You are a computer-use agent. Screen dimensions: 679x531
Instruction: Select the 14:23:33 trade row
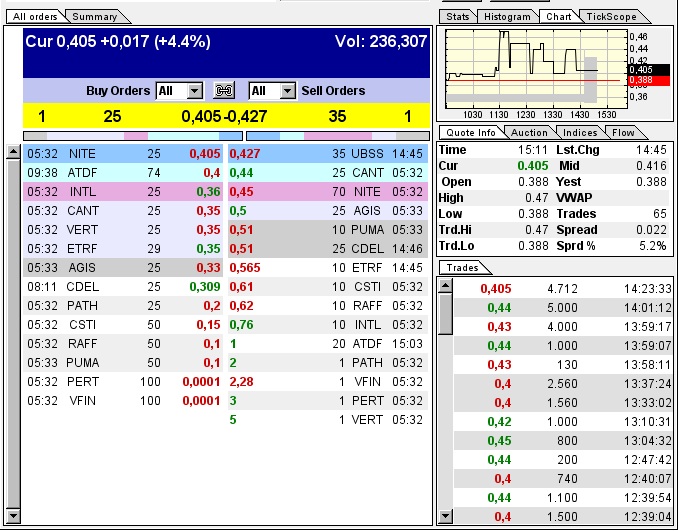(x=558, y=288)
